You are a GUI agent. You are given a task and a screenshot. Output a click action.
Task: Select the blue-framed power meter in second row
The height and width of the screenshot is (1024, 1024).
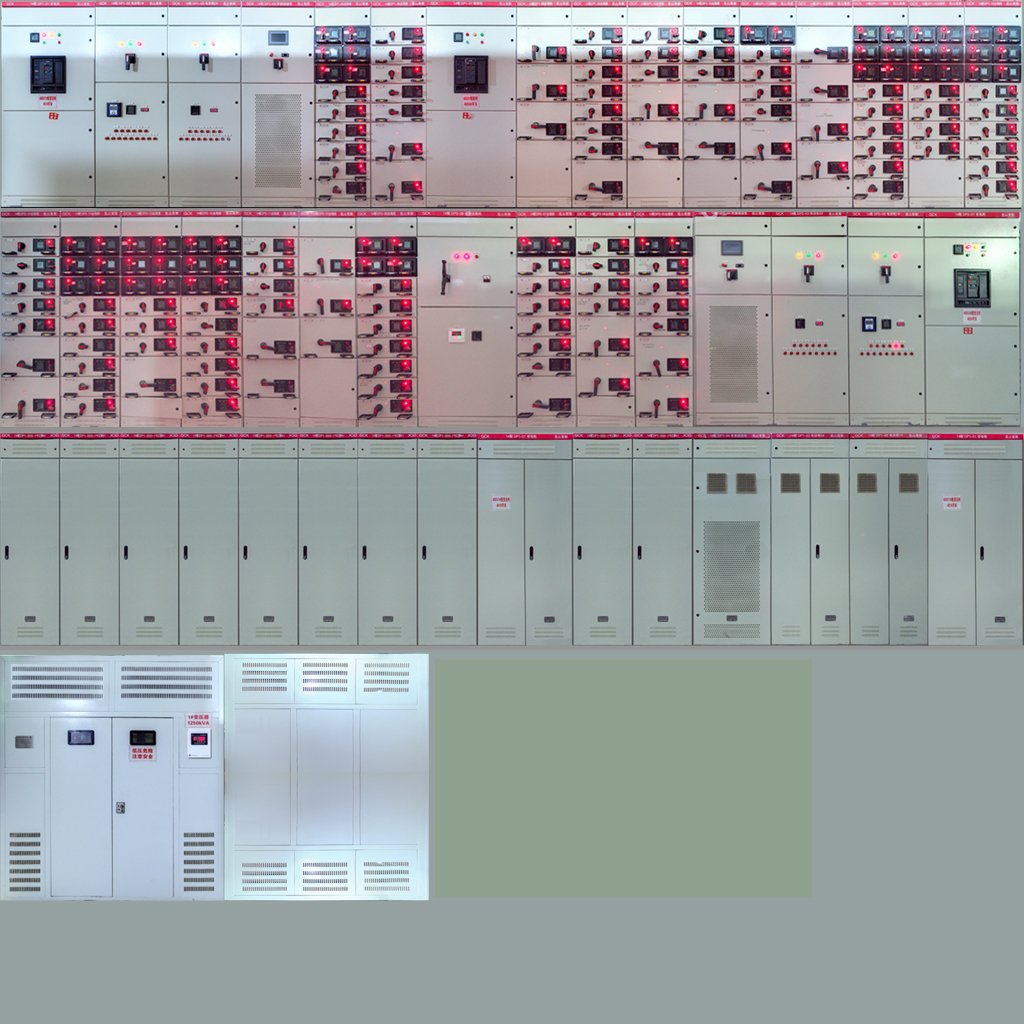pos(869,323)
